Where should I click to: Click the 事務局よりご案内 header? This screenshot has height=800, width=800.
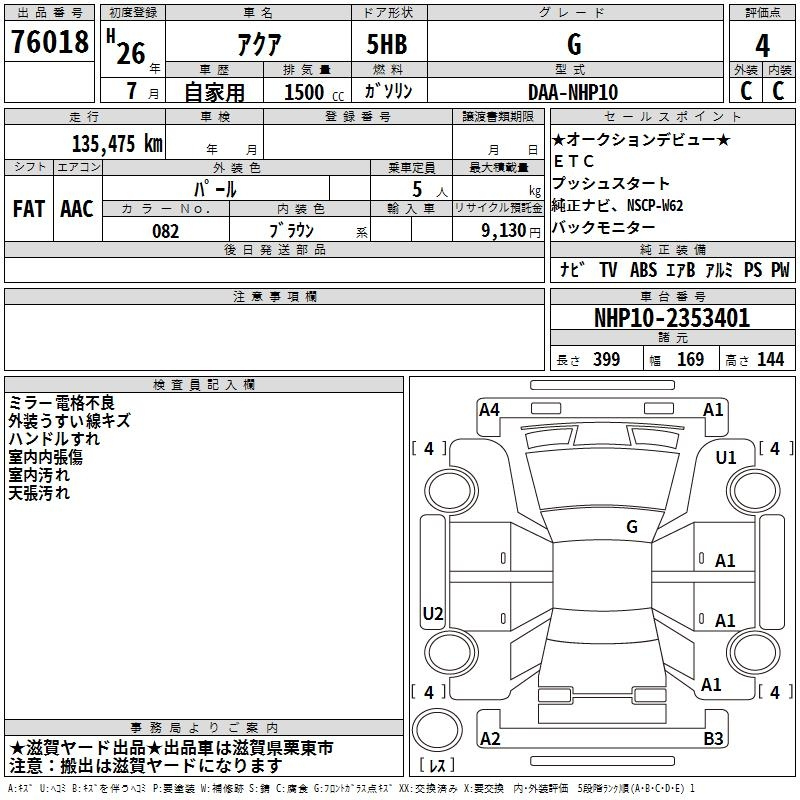coord(204,728)
